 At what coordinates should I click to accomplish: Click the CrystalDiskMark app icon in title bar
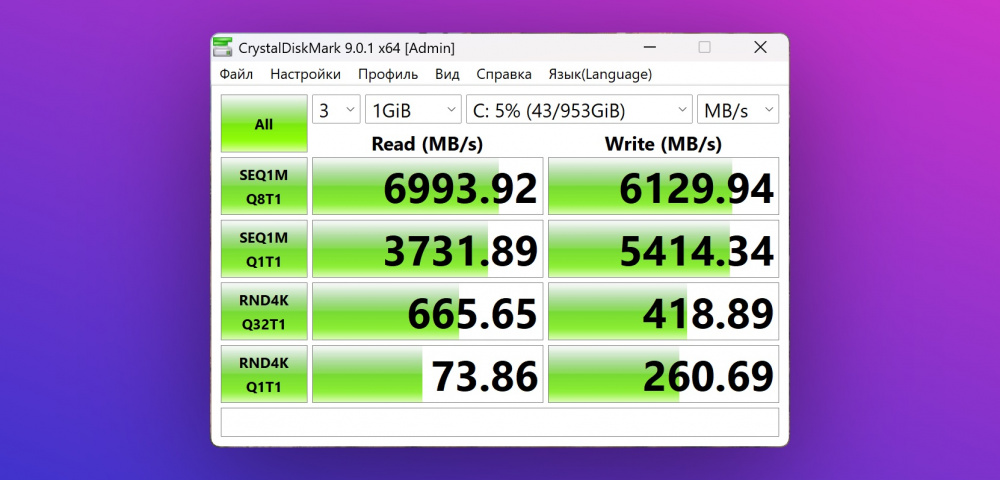point(223,48)
